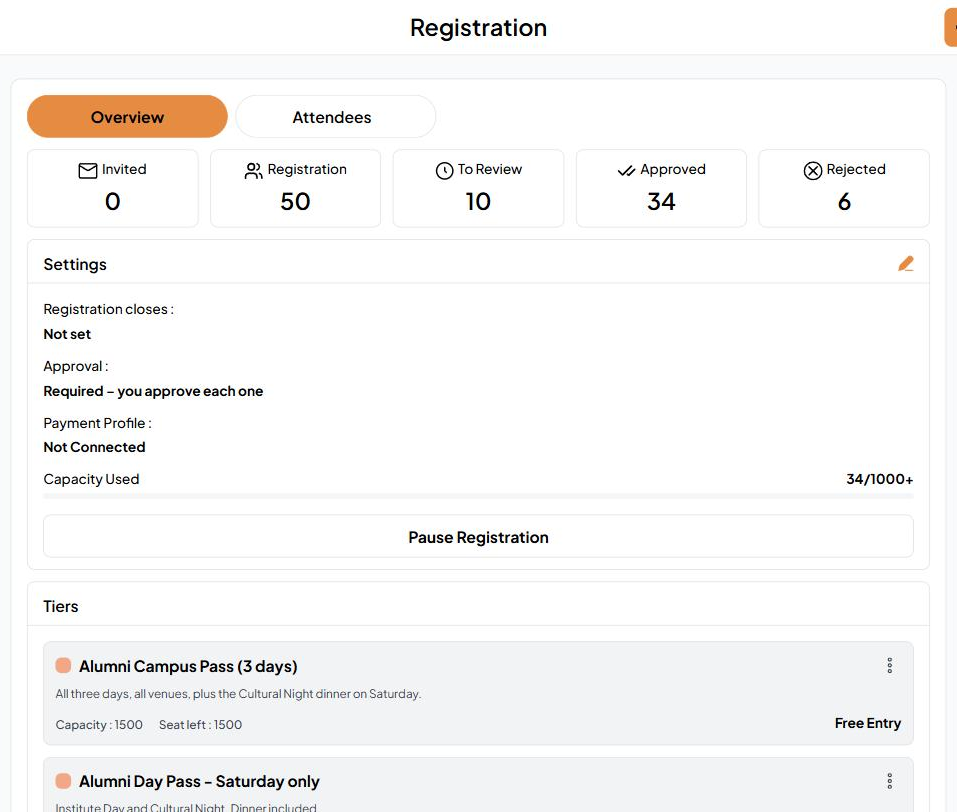This screenshot has height=812, width=957.
Task: Click the Capacity Used label
Action: coord(91,479)
